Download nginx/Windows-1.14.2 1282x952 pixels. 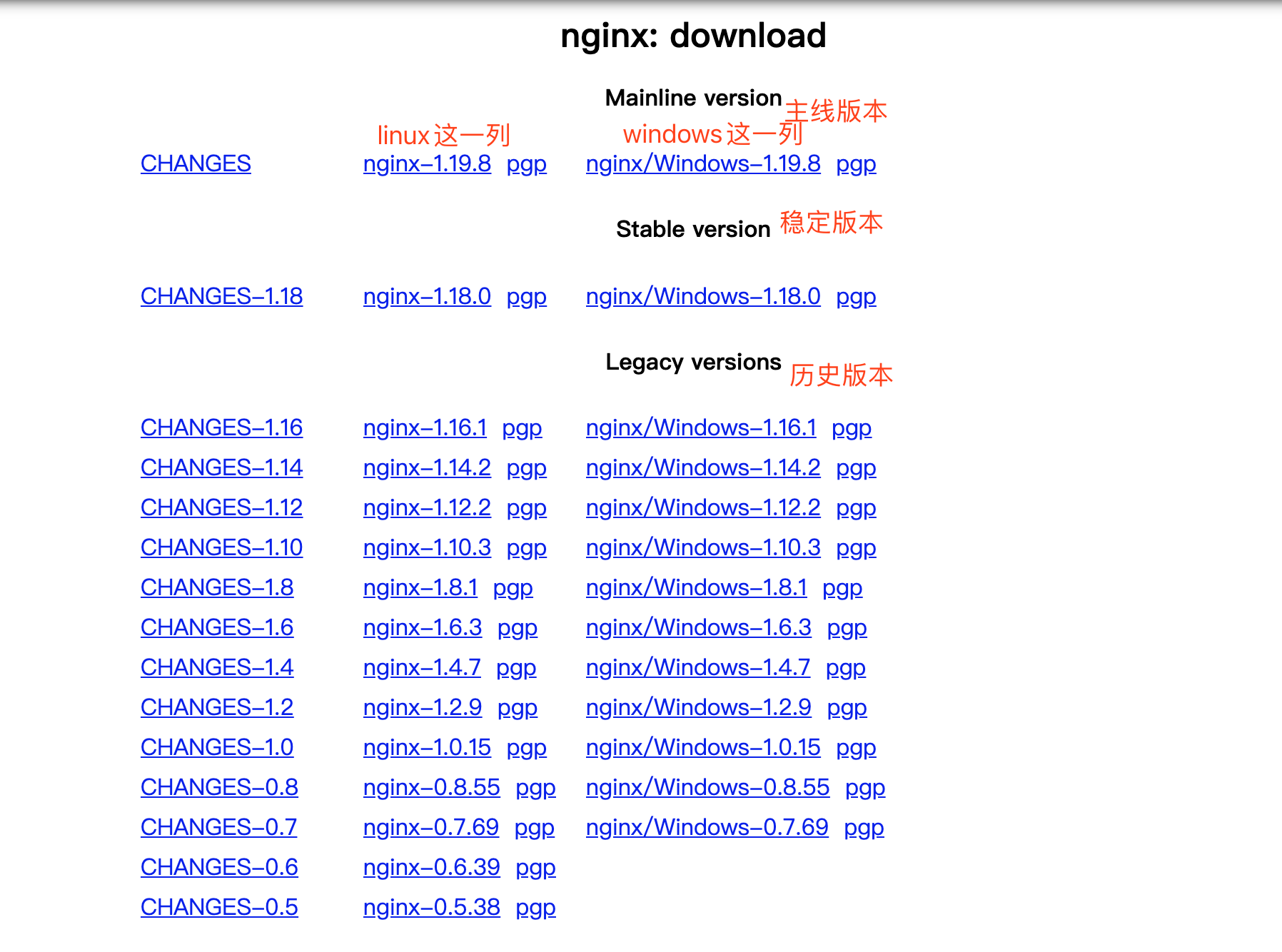(703, 467)
